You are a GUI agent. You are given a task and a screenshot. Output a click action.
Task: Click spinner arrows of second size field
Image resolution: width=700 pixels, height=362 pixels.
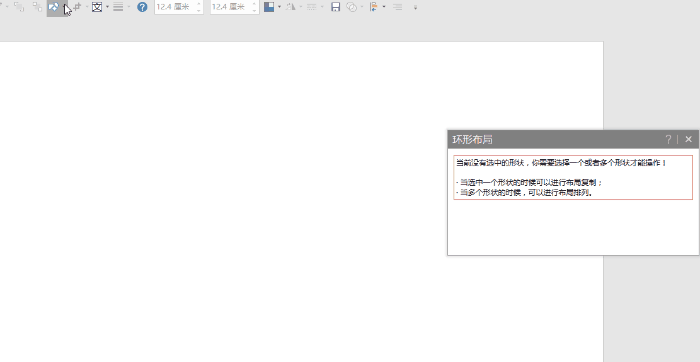[x=254, y=7]
